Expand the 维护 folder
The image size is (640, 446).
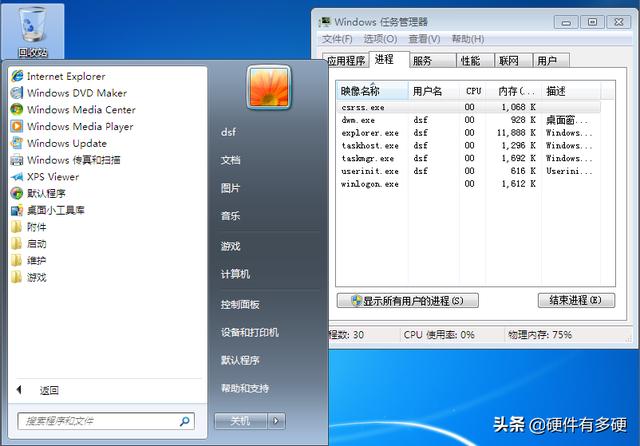[29, 260]
